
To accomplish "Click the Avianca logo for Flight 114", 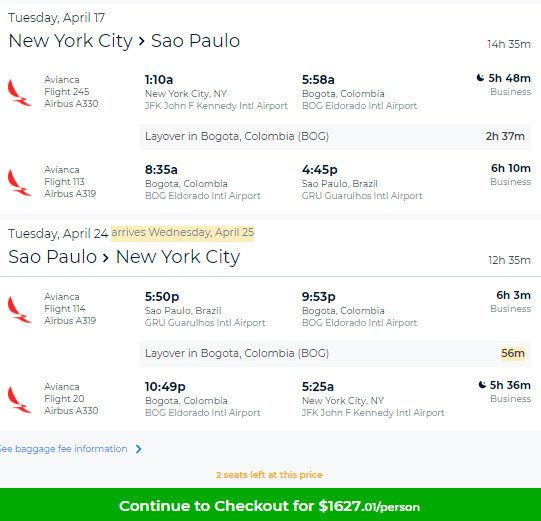I will [19, 309].
